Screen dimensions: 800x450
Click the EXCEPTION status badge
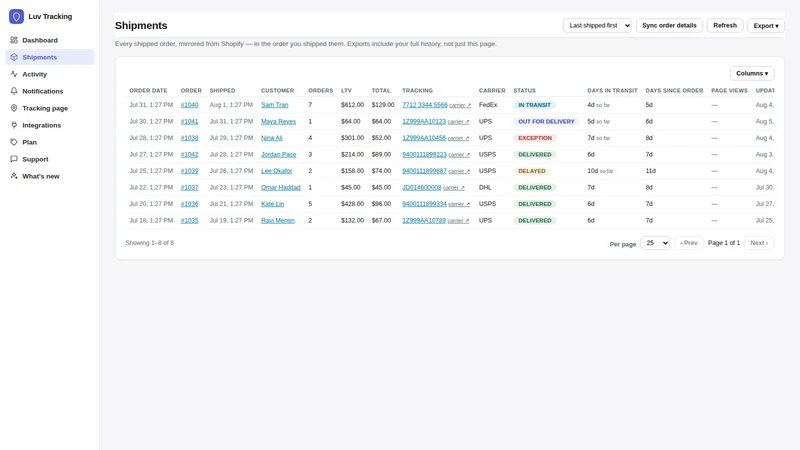pos(535,138)
